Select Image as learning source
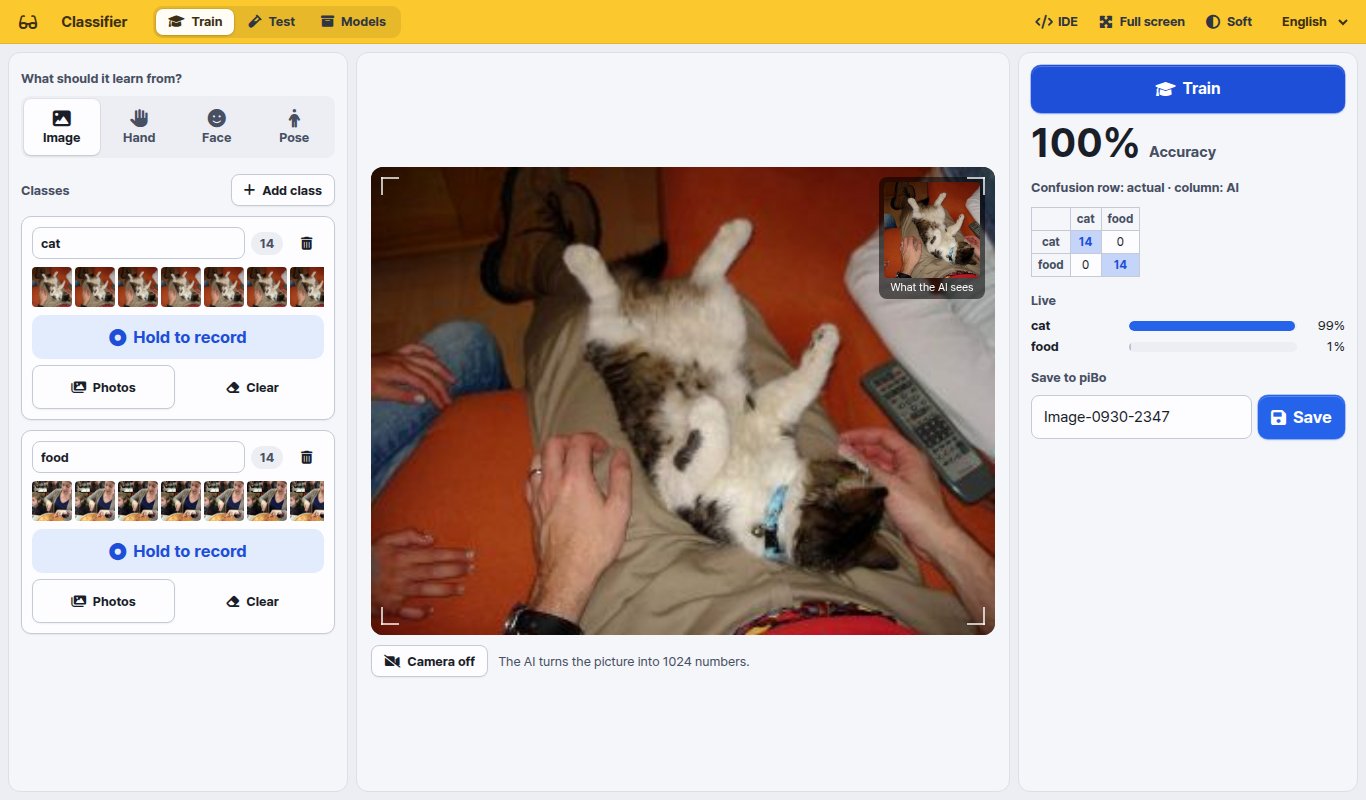The image size is (1366, 800). click(x=62, y=127)
